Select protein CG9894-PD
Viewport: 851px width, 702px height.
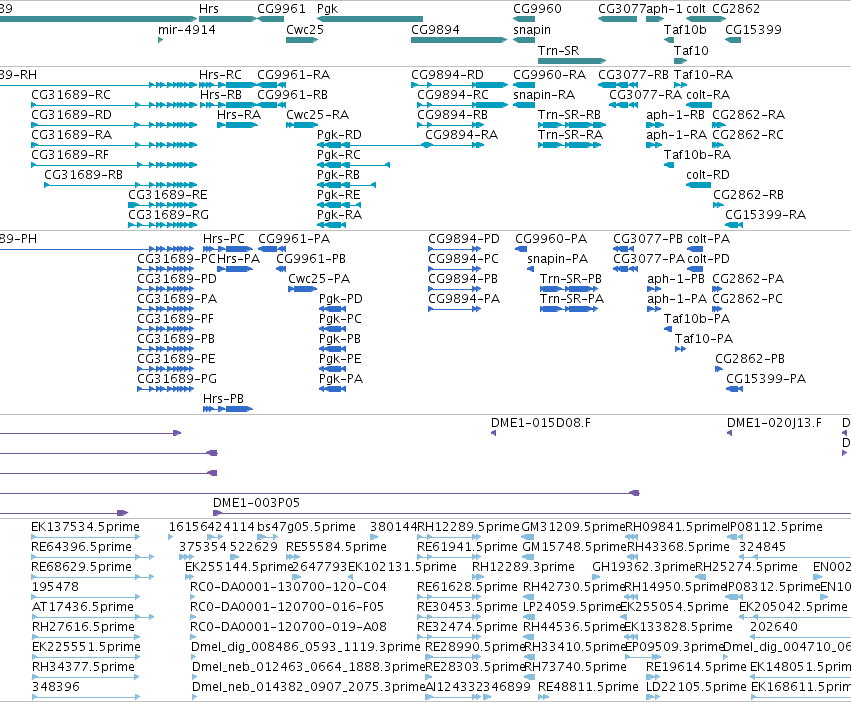coord(464,239)
